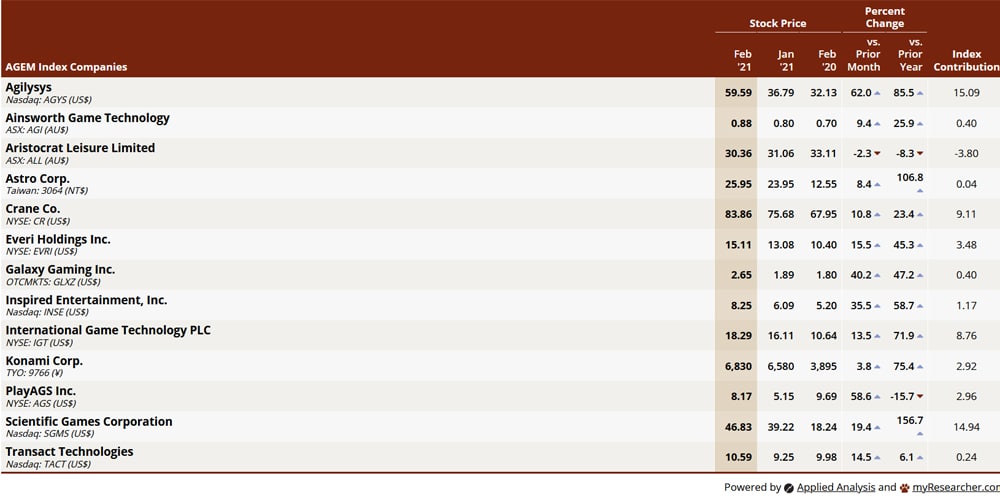
Task: Click IGT up arrow beside 13.5
Action: click(x=878, y=336)
